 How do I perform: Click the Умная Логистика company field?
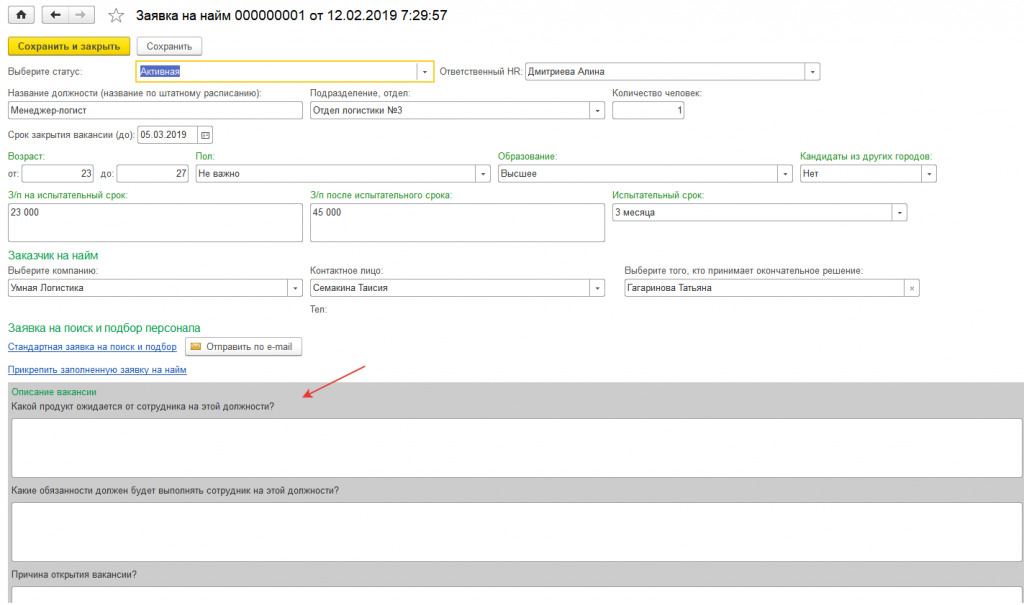click(148, 288)
